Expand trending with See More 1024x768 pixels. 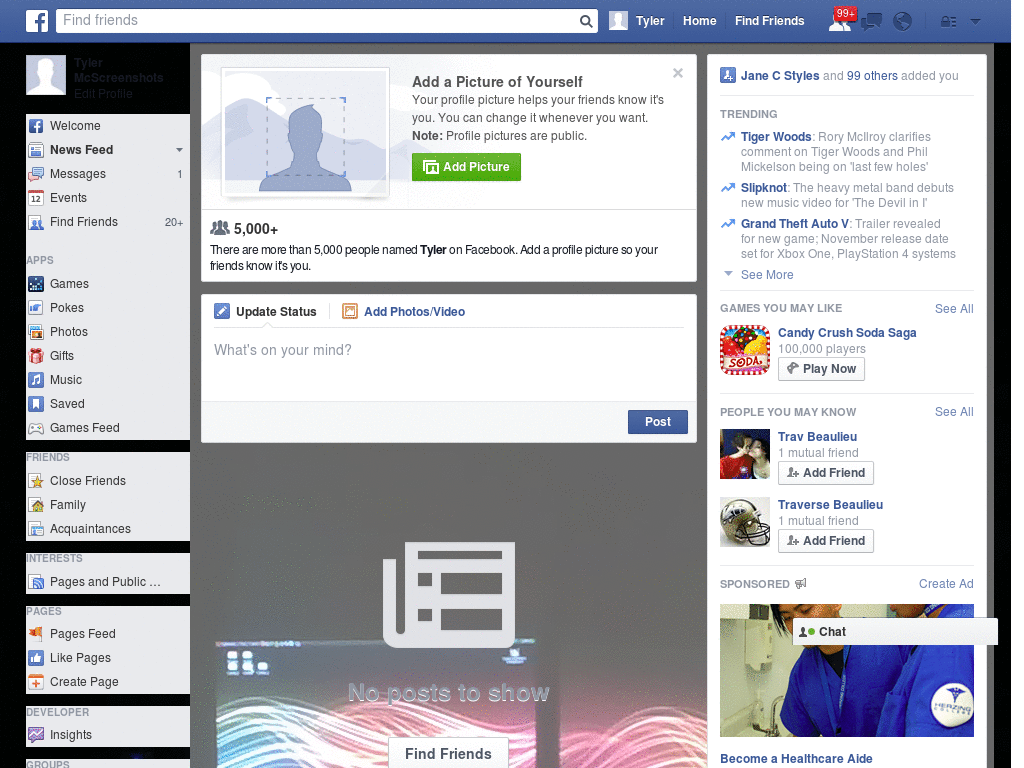pyautogui.click(x=767, y=275)
